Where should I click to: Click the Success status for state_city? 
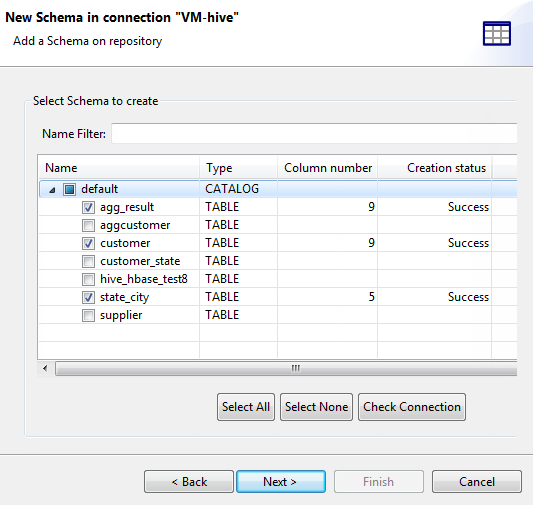[x=468, y=297]
